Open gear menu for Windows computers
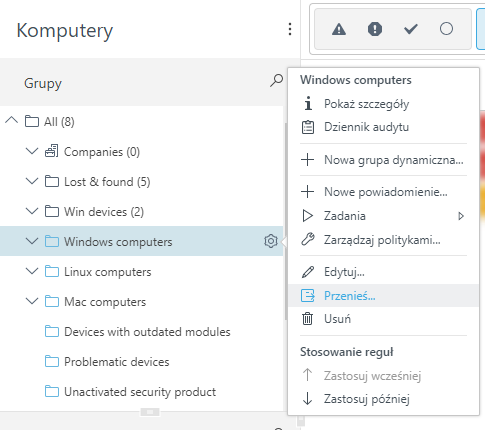 271,241
